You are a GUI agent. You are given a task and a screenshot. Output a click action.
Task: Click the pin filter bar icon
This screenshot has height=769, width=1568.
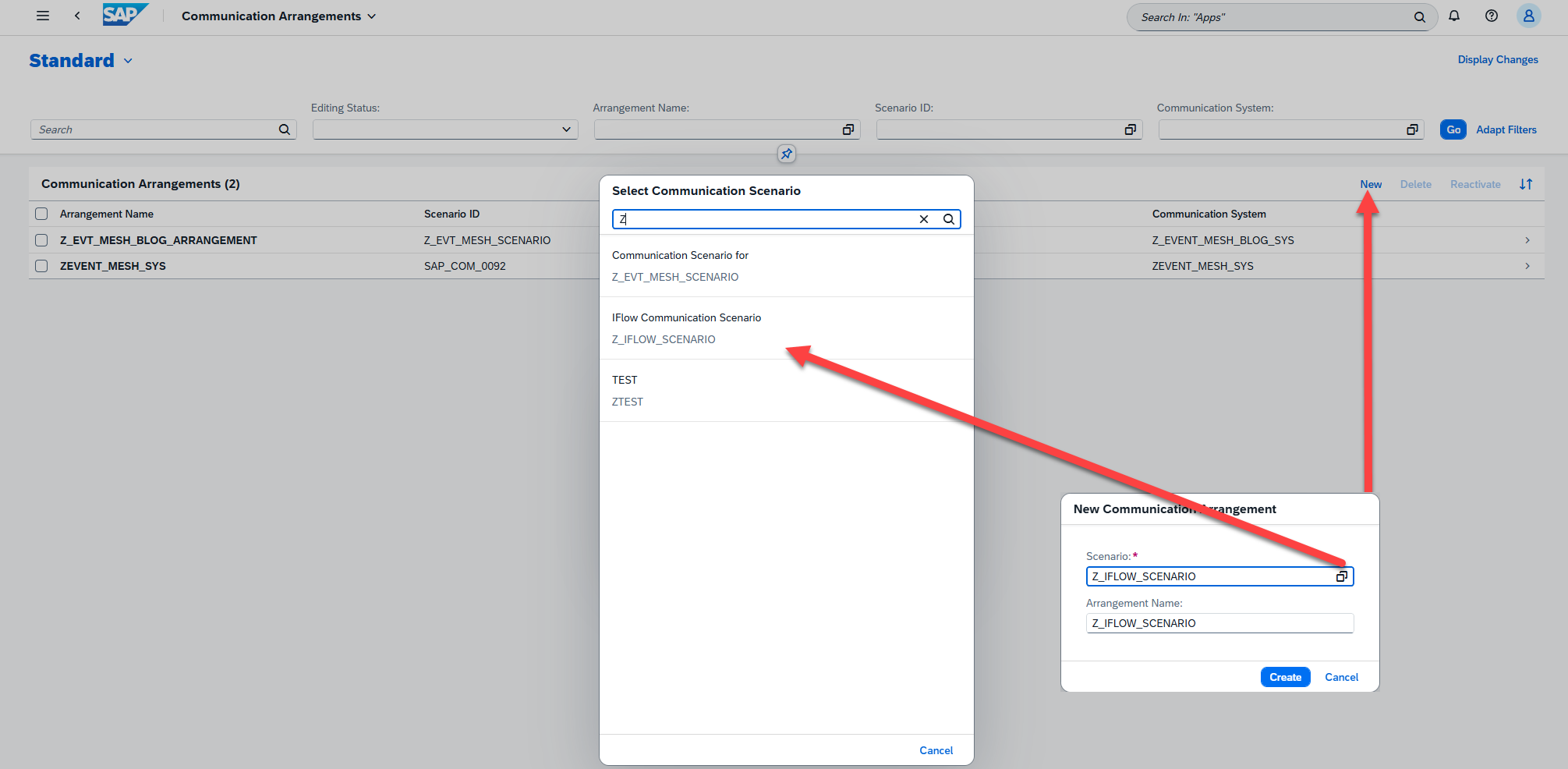[787, 154]
